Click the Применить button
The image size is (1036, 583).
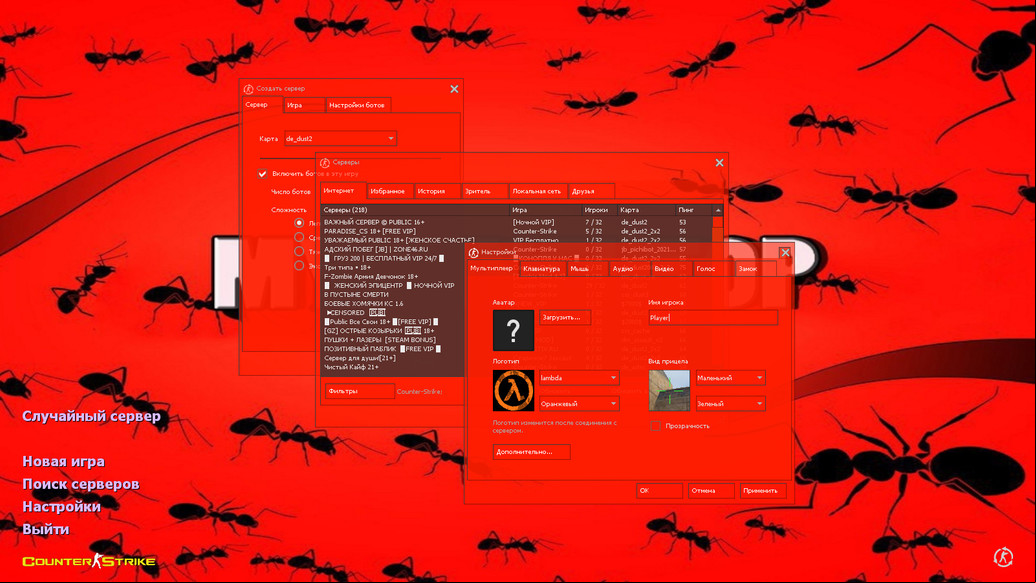[x=762, y=490]
